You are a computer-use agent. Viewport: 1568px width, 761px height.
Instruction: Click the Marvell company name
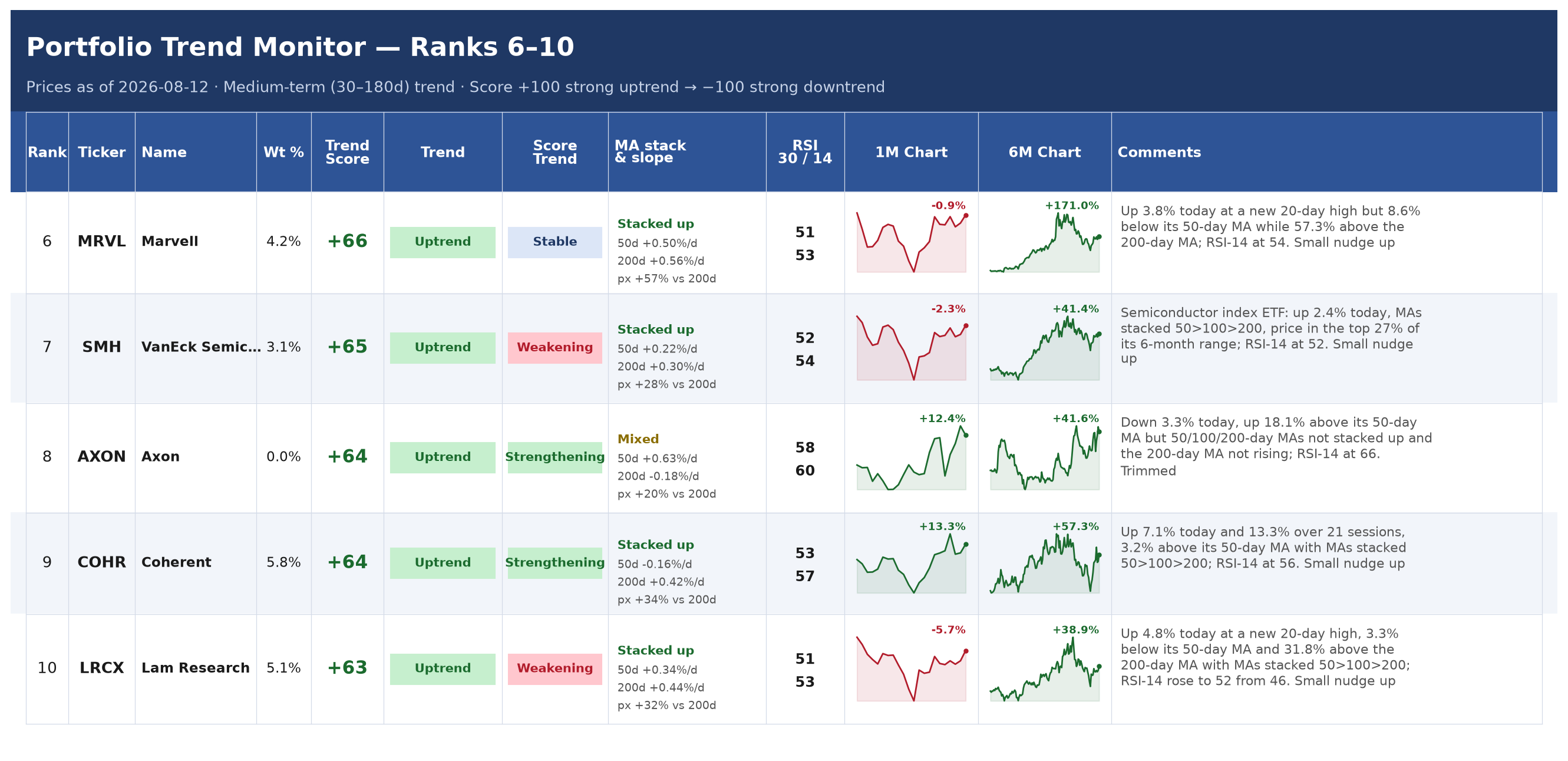(170, 242)
